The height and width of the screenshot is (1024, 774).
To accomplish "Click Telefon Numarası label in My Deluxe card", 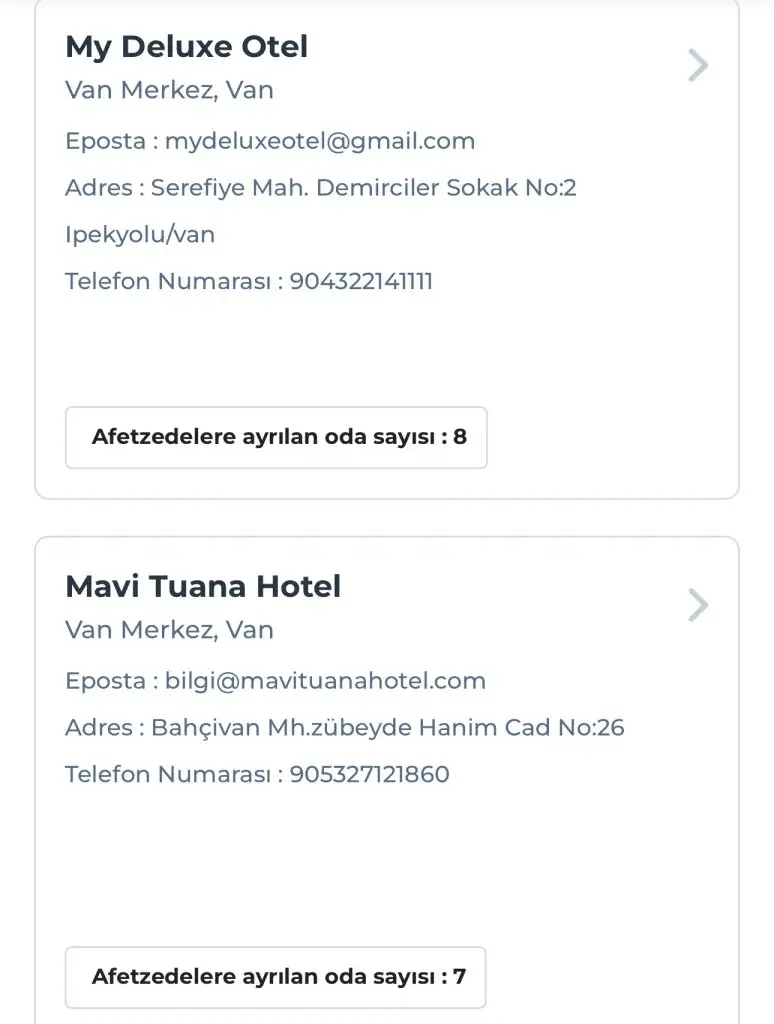I will [168, 281].
